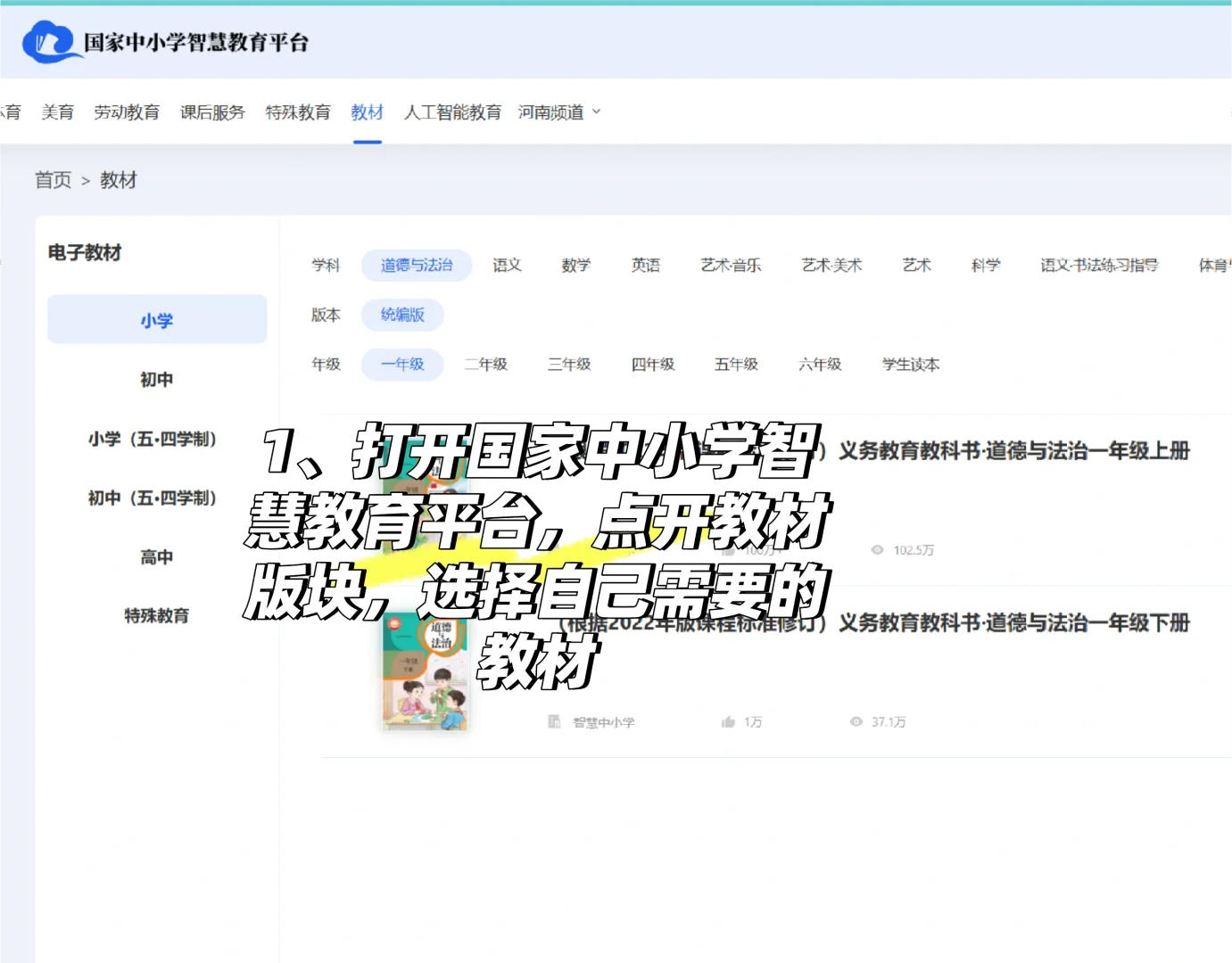
Task: Select the 学生读本 grade filter
Action: (x=911, y=364)
